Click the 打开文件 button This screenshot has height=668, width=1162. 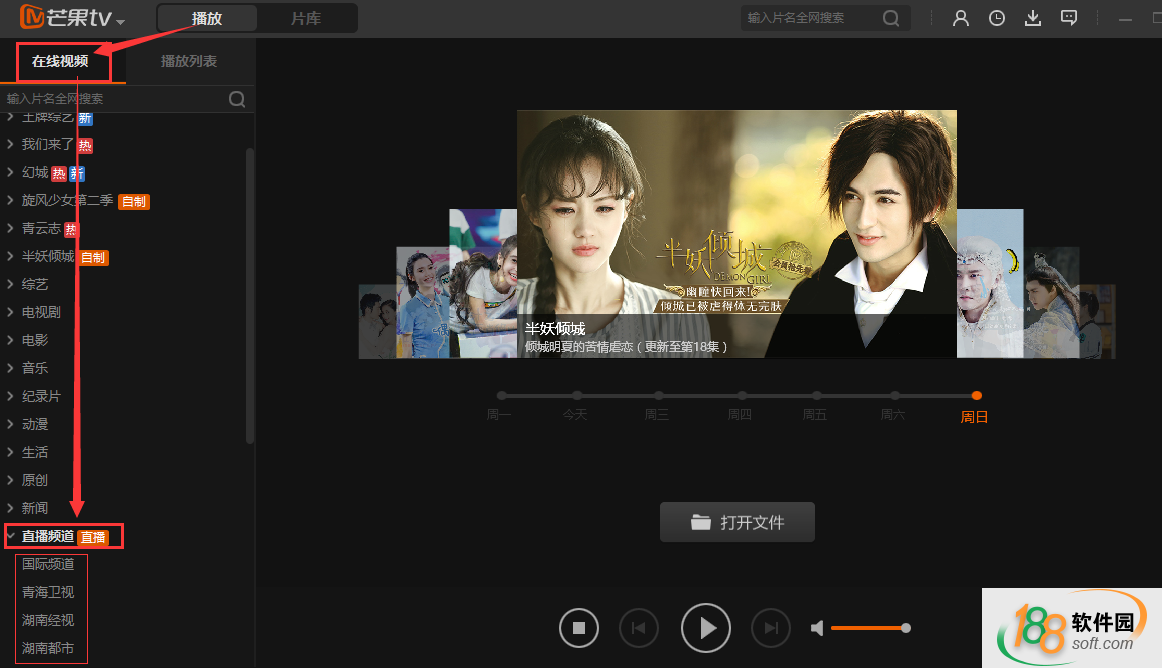pyautogui.click(x=737, y=522)
